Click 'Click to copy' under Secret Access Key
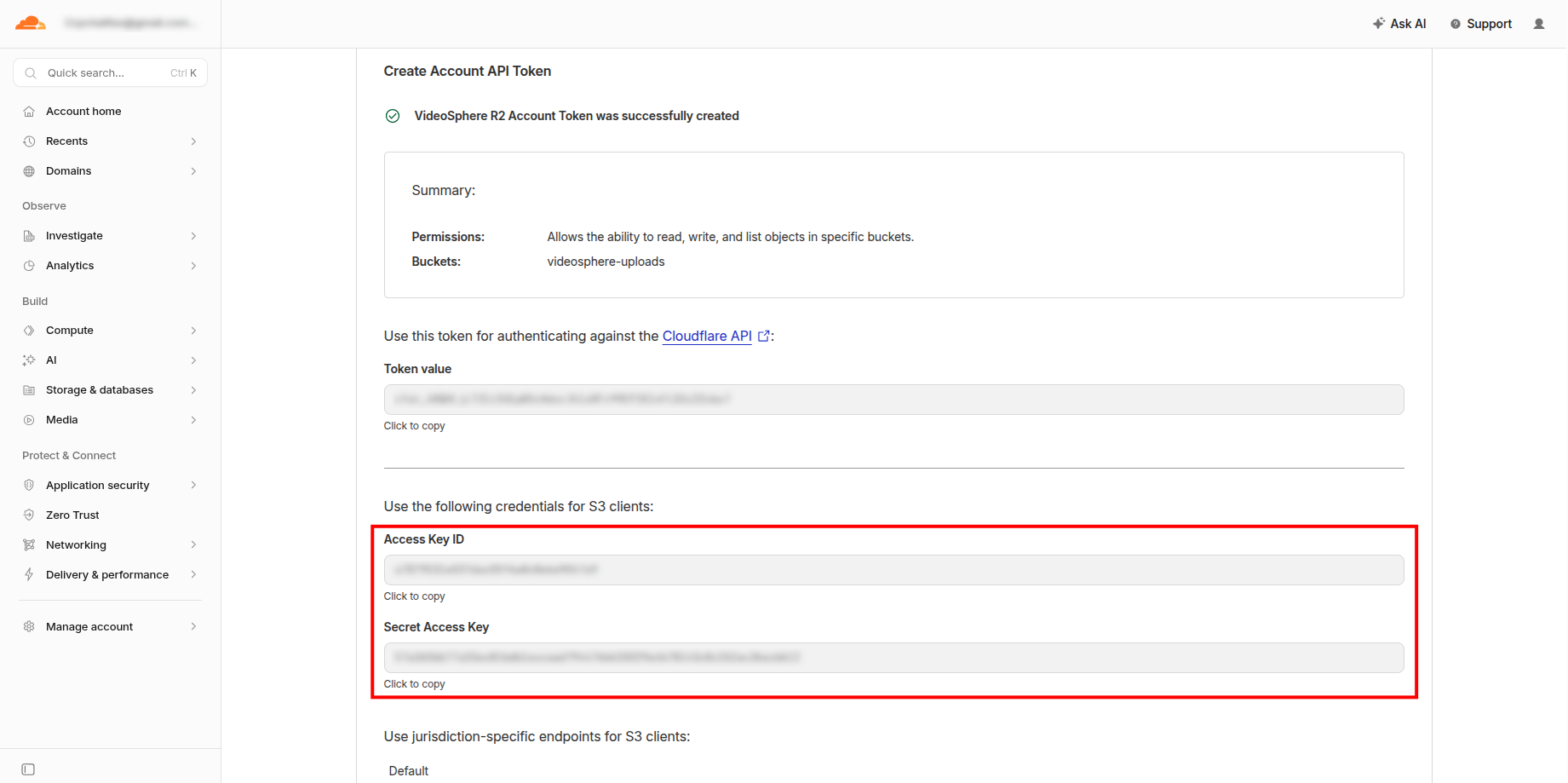This screenshot has height=783, width=1568. [414, 684]
